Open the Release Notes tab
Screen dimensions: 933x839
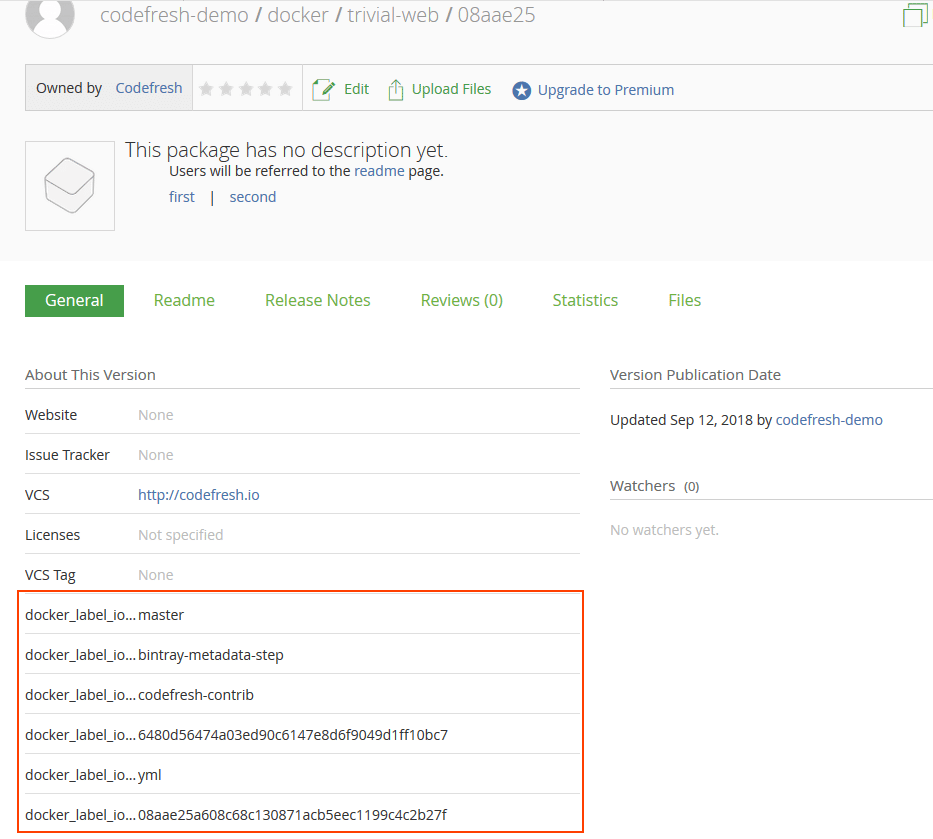coord(317,300)
